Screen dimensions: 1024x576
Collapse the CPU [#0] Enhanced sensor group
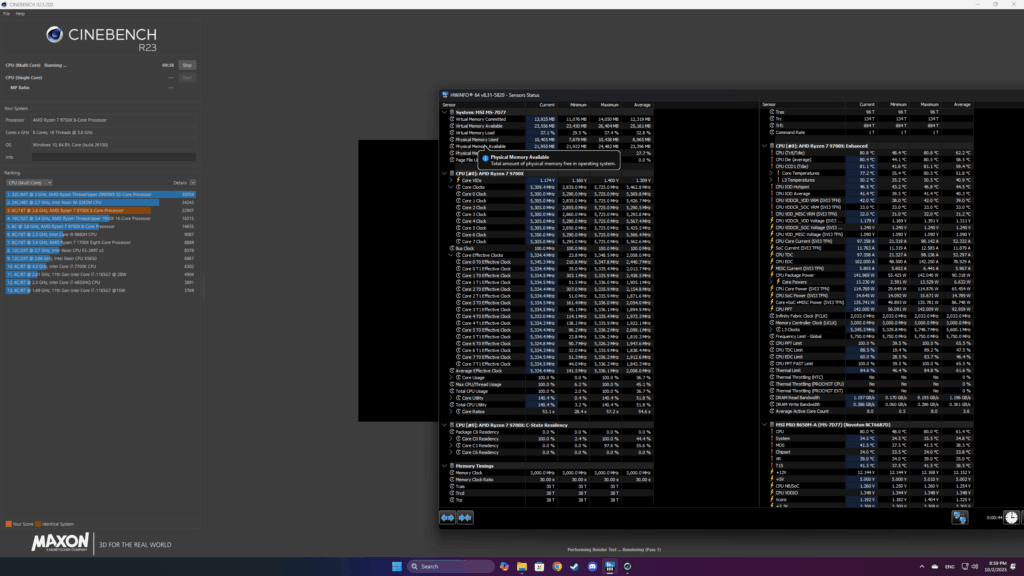pos(765,146)
